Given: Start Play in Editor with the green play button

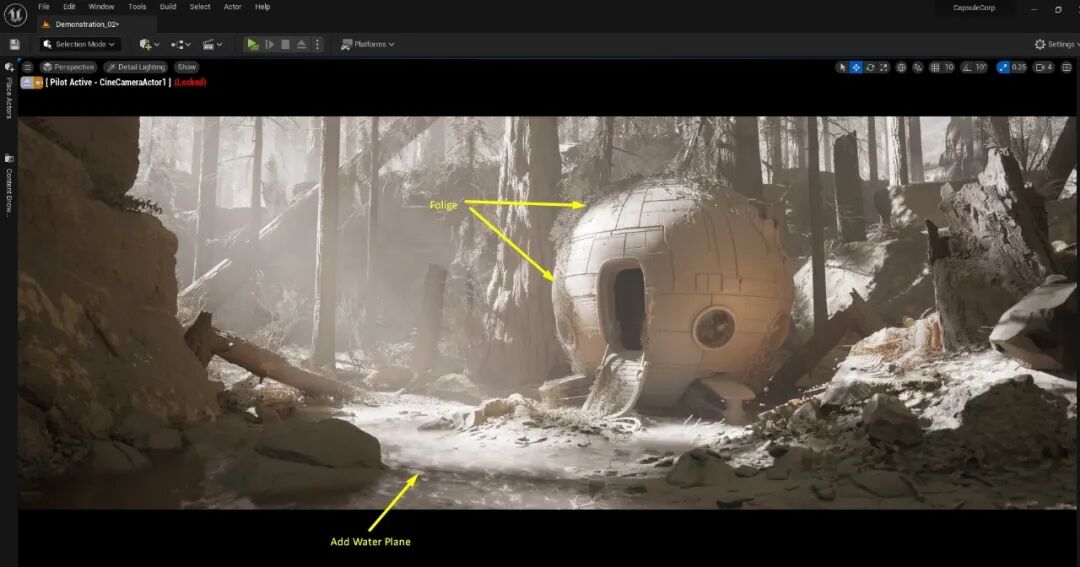Looking at the screenshot, I should [253, 44].
